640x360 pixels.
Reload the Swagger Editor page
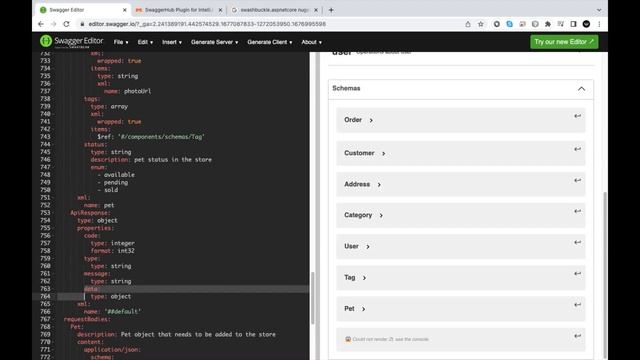click(67, 24)
